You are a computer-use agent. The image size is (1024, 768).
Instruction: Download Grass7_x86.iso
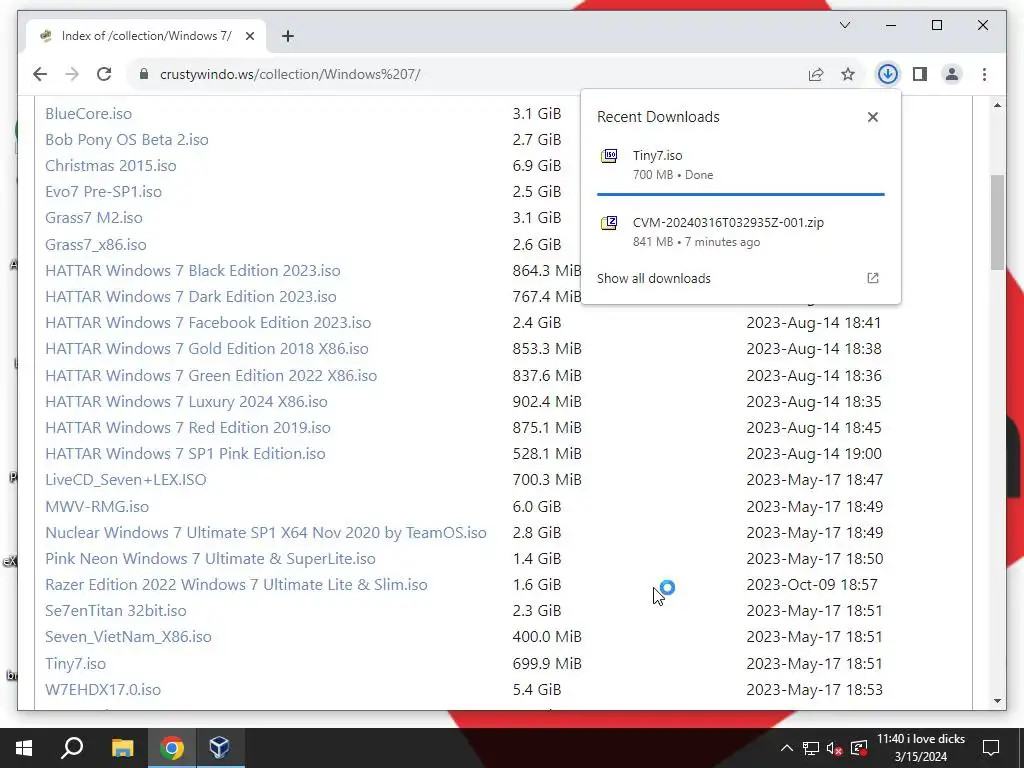tap(95, 245)
